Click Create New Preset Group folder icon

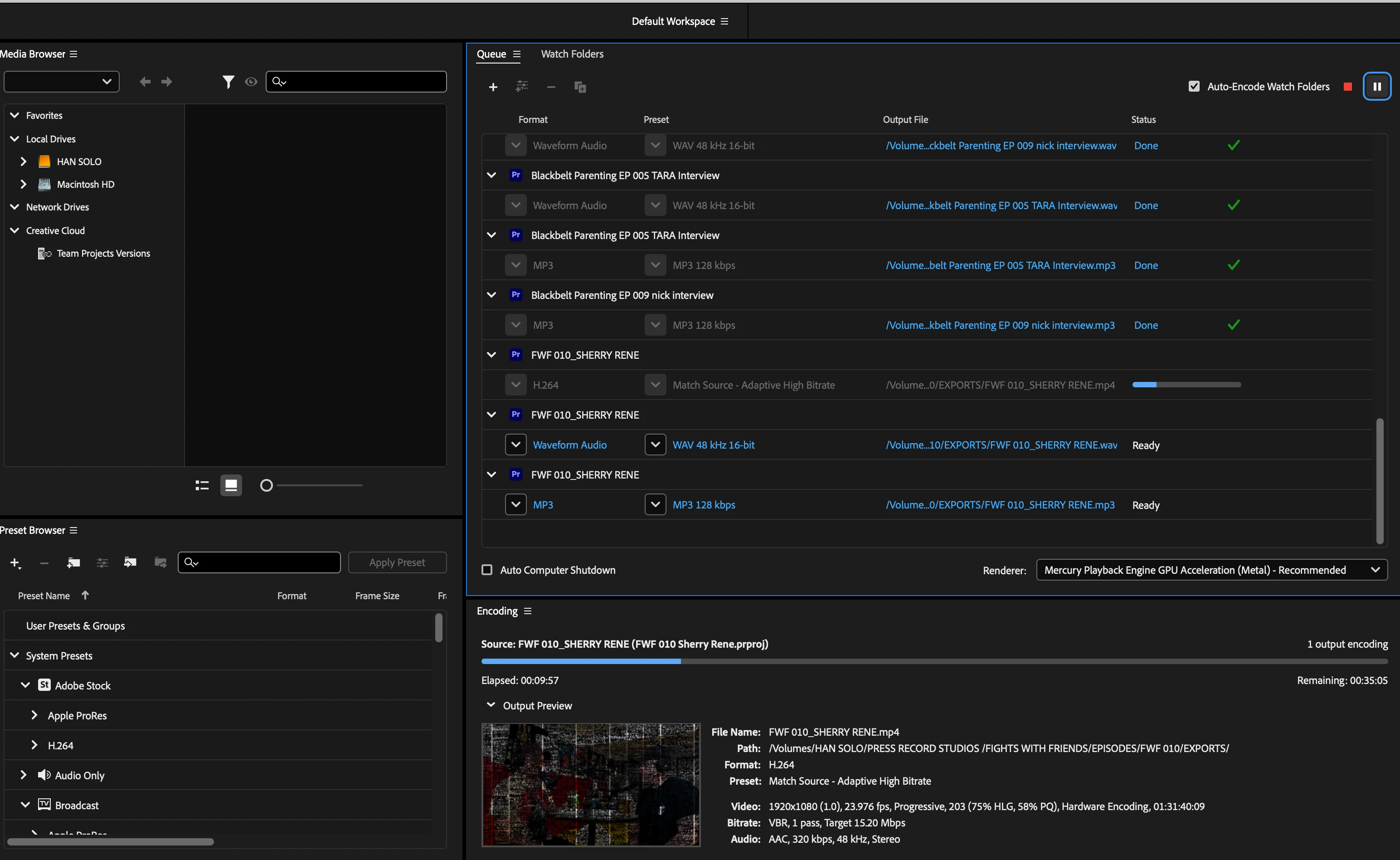click(73, 562)
